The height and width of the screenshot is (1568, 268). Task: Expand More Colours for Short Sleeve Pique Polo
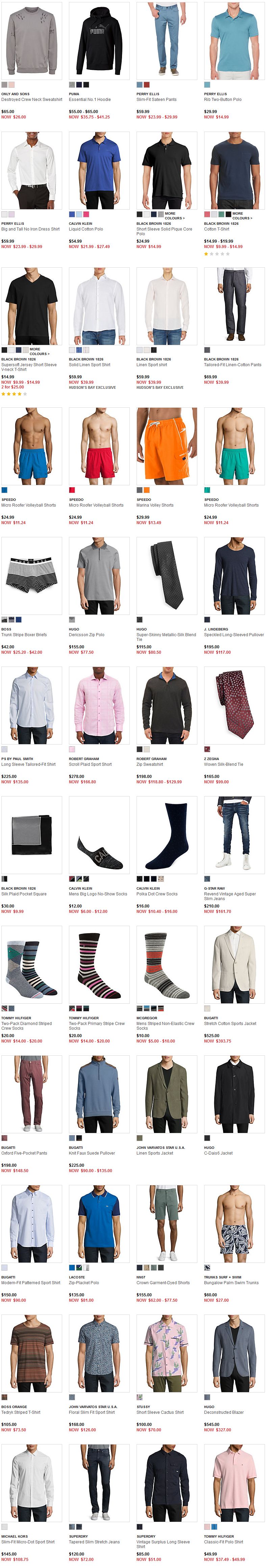coord(175,215)
